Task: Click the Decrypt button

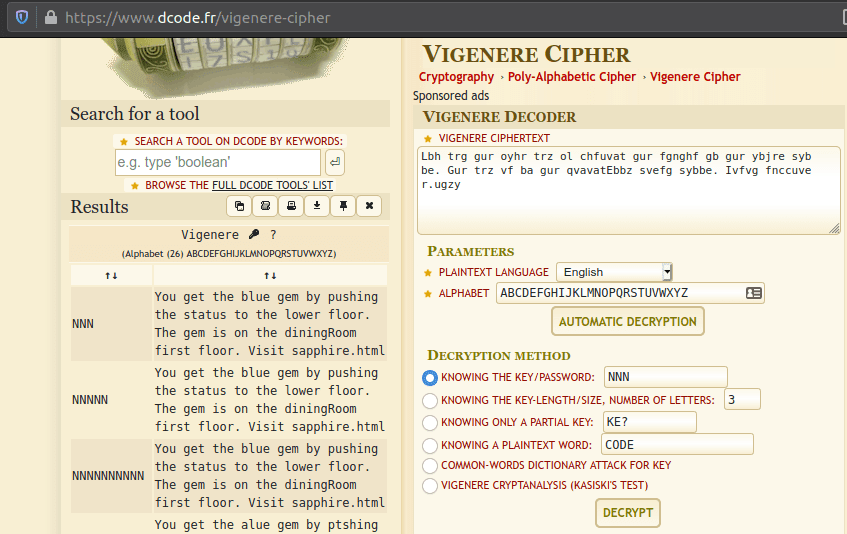Action: 628,512
